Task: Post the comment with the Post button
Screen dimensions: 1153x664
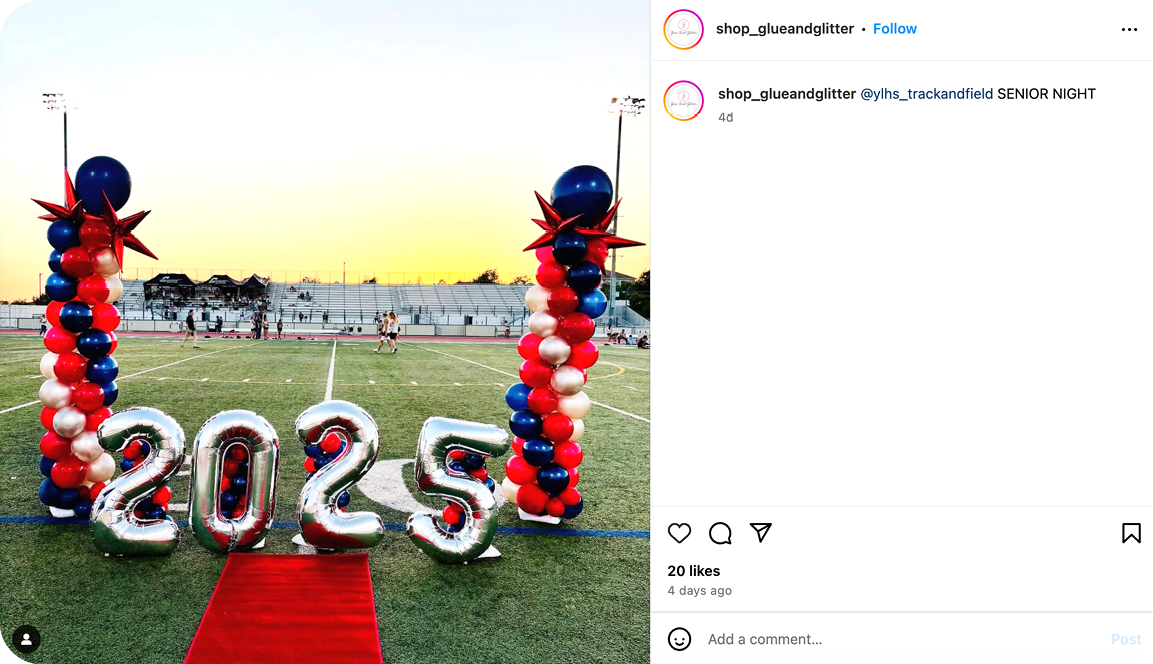Action: pos(1126,639)
